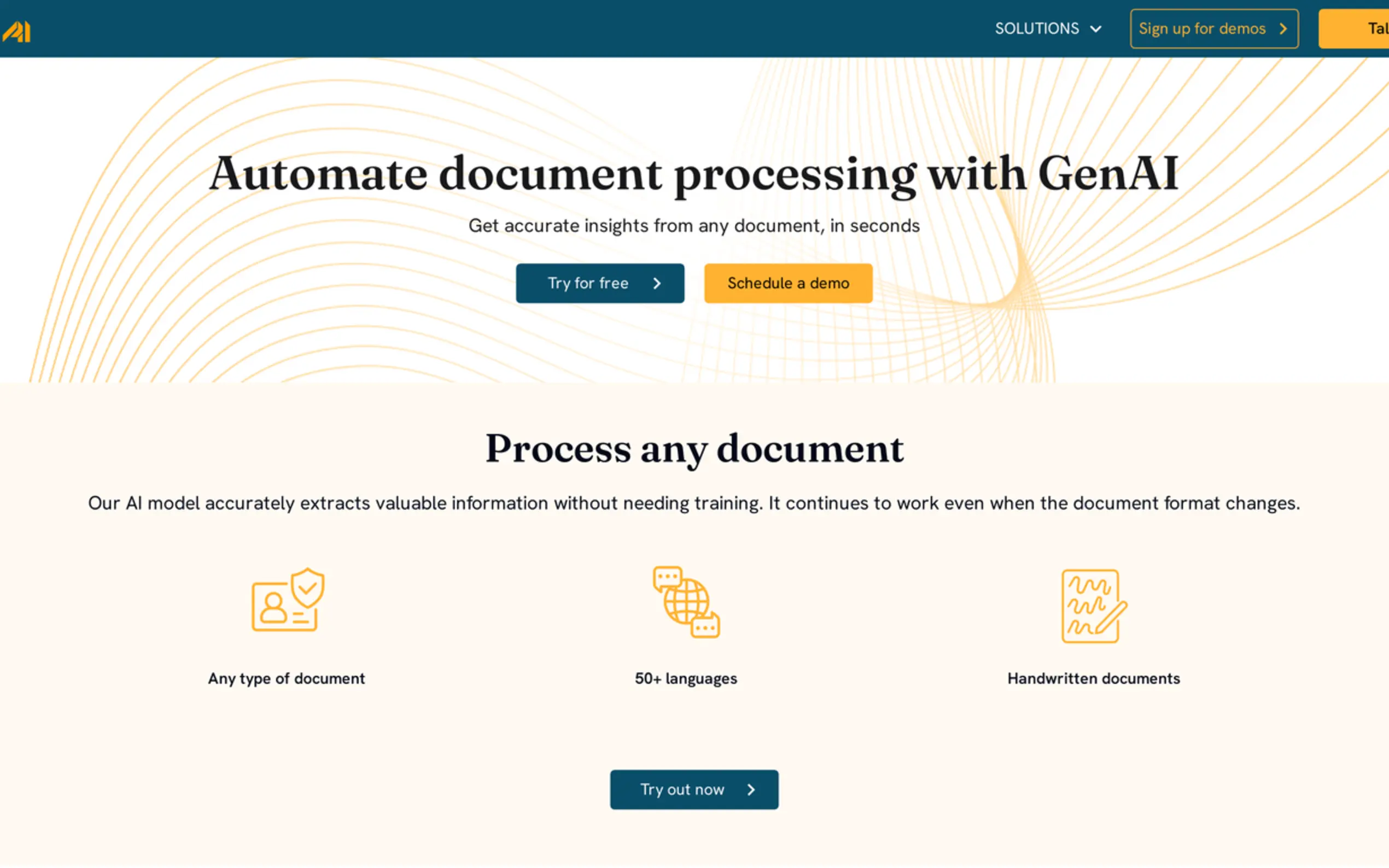
Task: Start with the Try for free button
Action: pyautogui.click(x=588, y=283)
